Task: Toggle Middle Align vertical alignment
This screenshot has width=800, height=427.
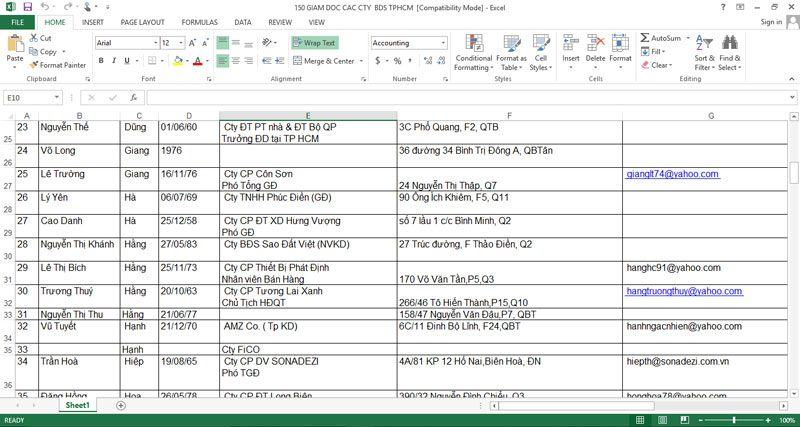Action: pos(236,43)
